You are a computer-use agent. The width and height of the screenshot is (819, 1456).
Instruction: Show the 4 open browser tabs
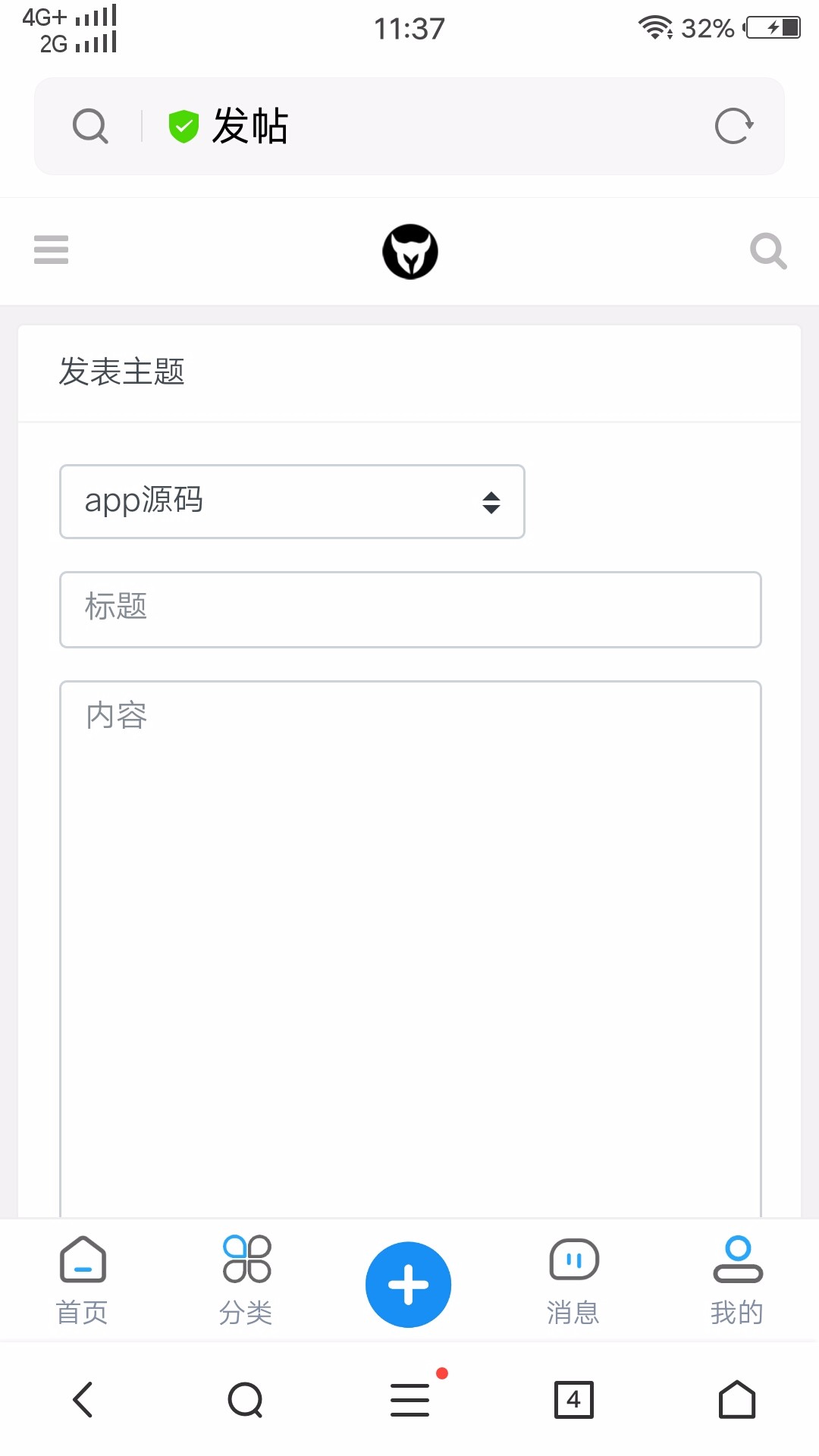573,1399
